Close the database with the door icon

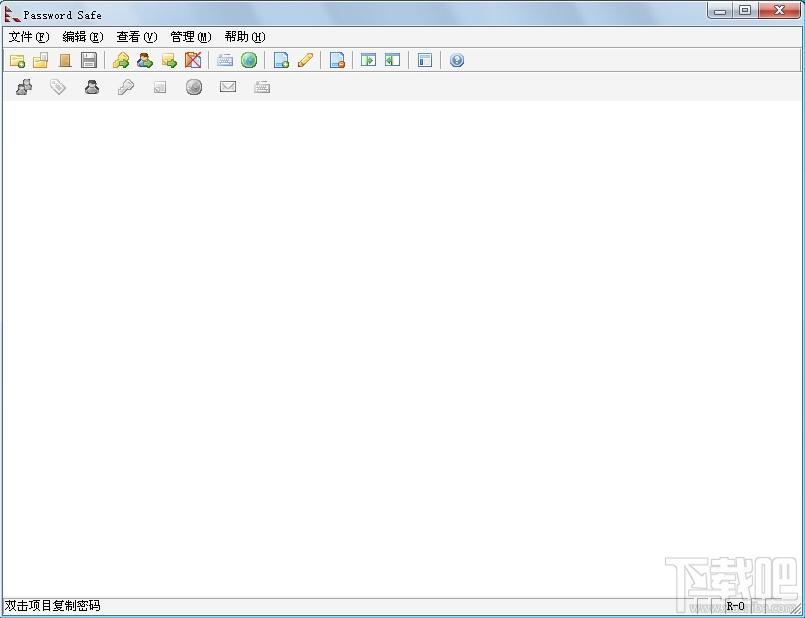[x=65, y=61]
